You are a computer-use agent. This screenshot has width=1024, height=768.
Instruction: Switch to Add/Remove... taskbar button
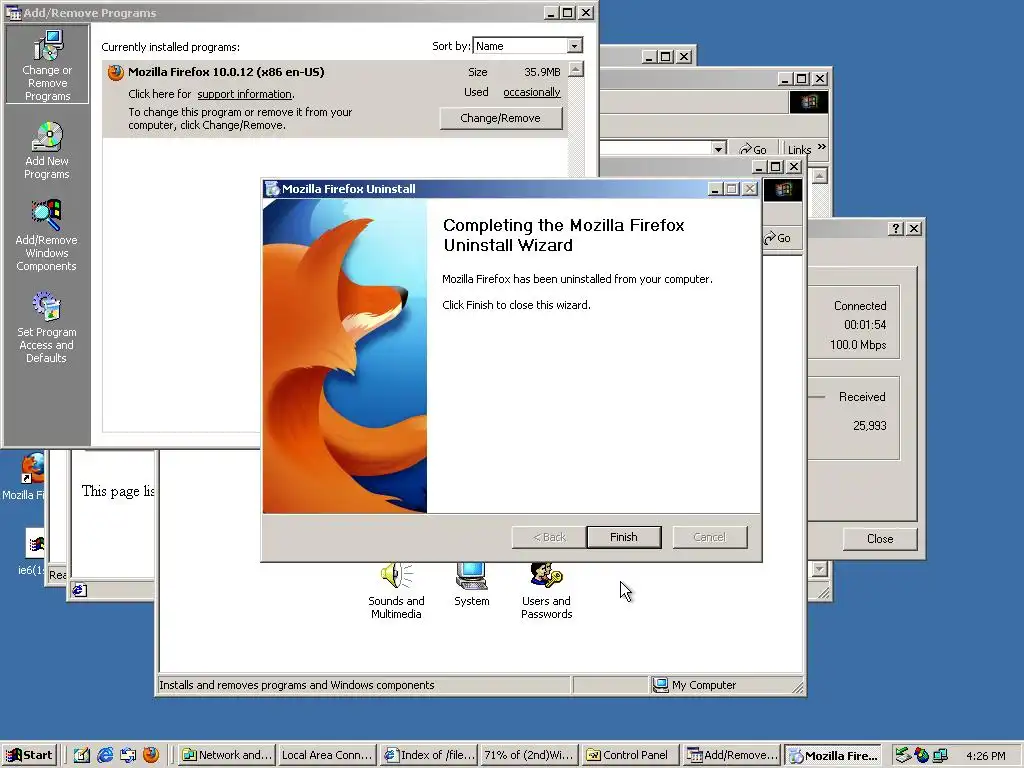[732, 755]
